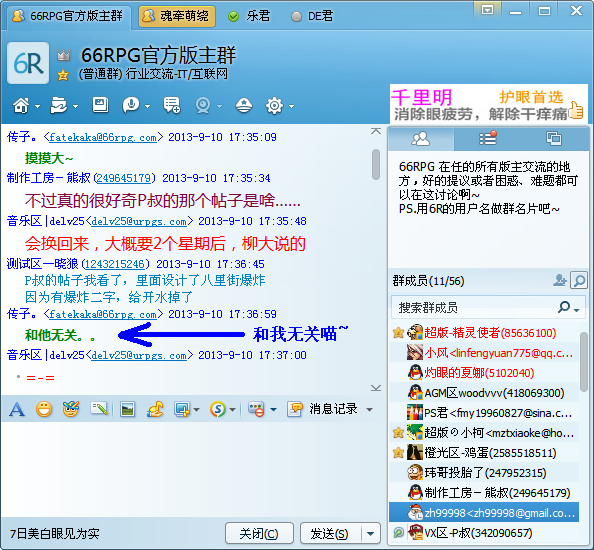
Task: Expand search options arrow in 搜索群成员 field
Action: [577, 310]
